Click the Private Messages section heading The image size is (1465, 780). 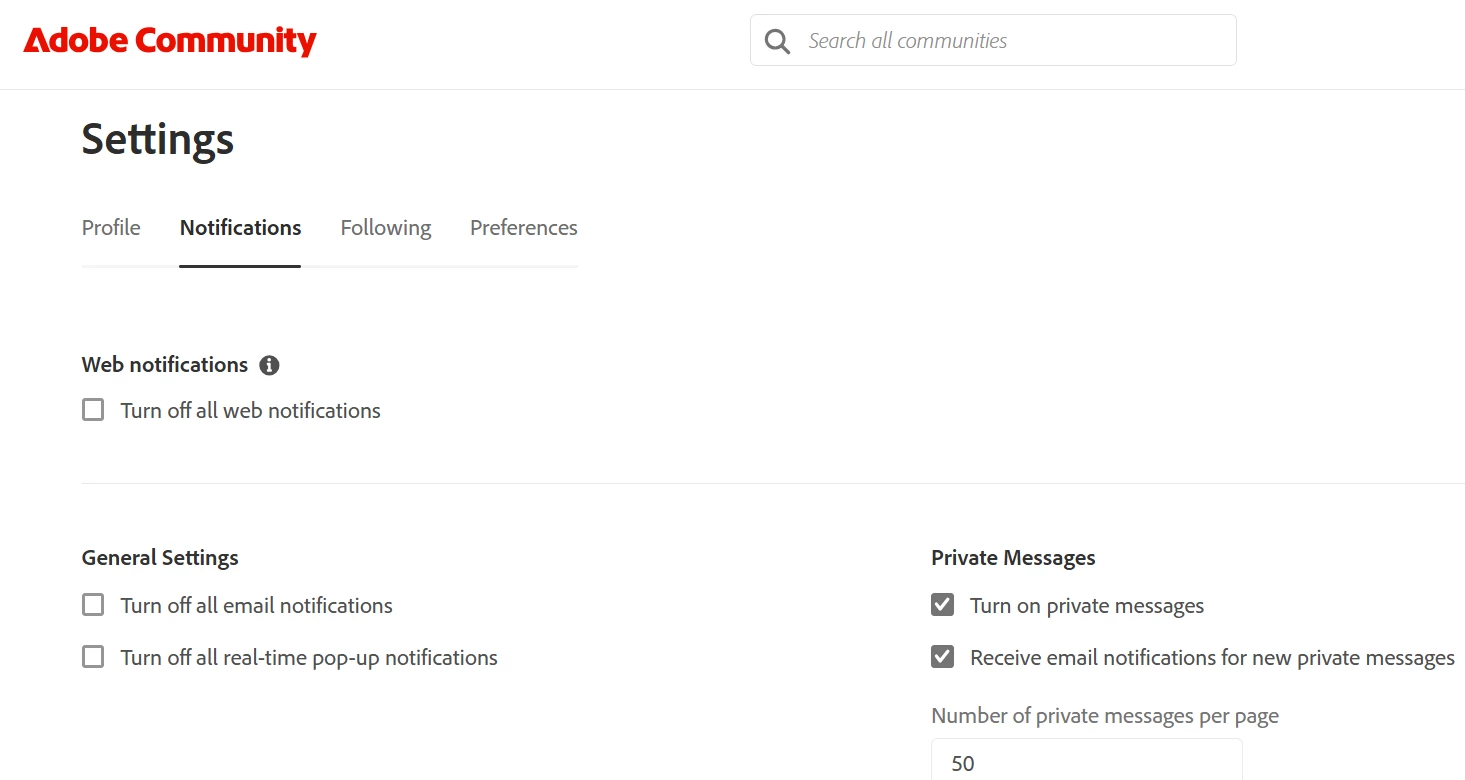point(1013,558)
